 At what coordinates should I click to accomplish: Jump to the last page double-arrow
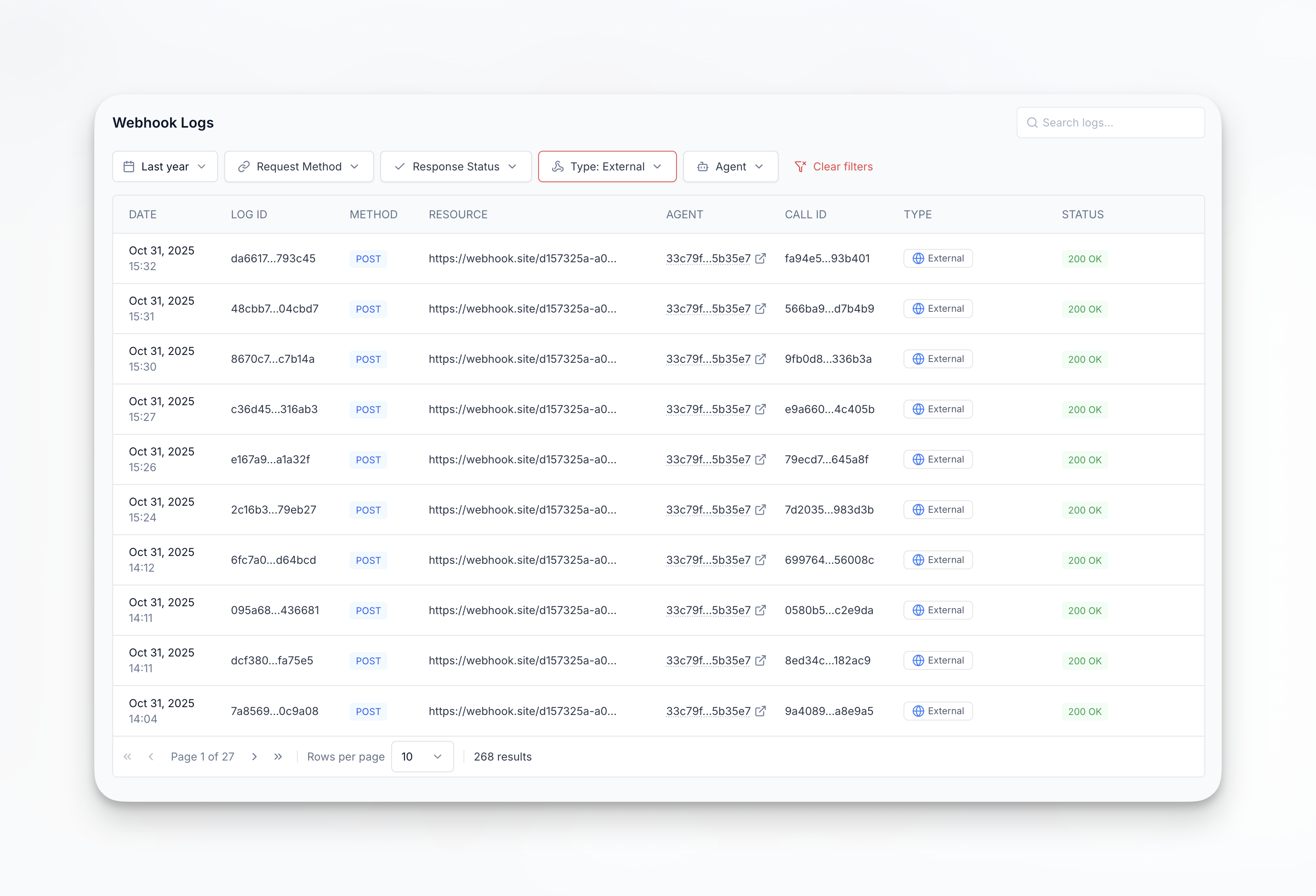[x=278, y=757]
